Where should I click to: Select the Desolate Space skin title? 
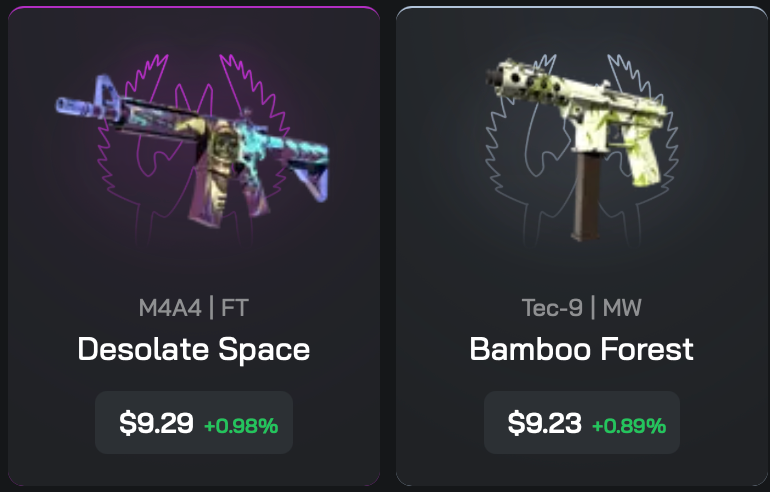coord(193,349)
